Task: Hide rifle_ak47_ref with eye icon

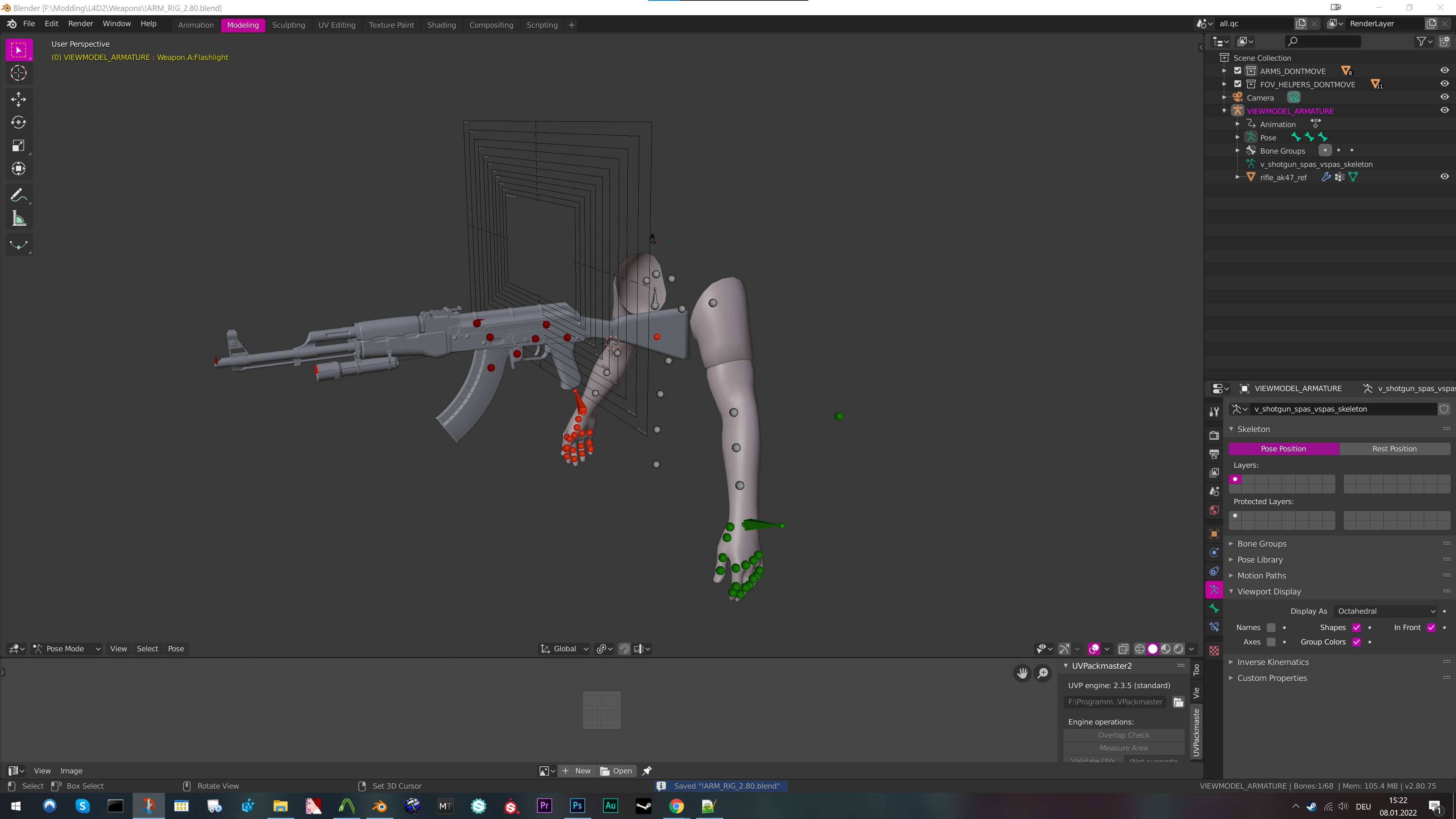Action: pyautogui.click(x=1444, y=177)
